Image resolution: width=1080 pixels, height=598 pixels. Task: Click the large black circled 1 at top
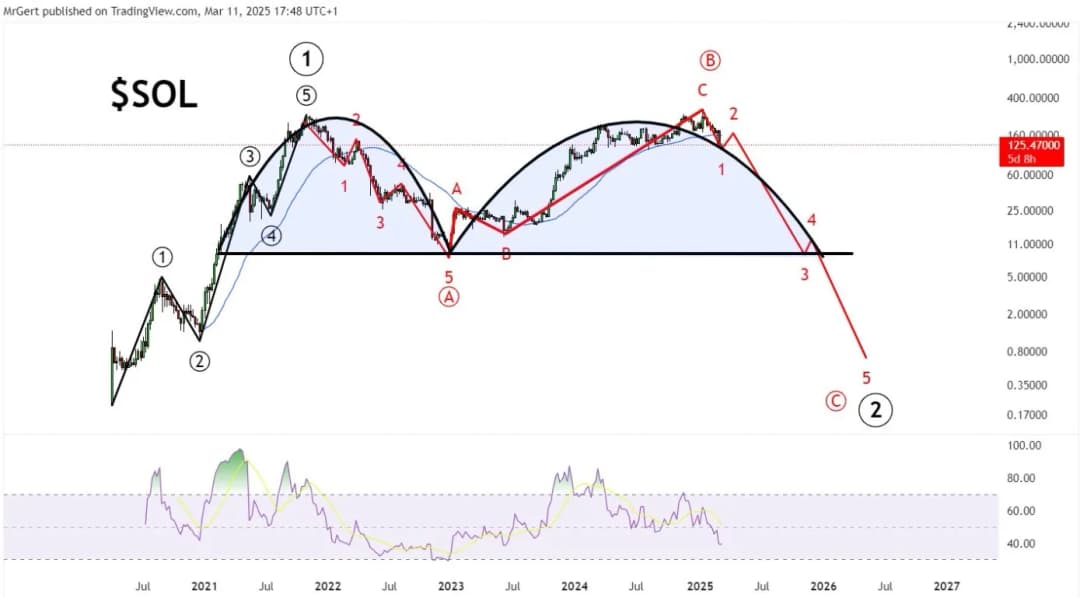point(306,60)
